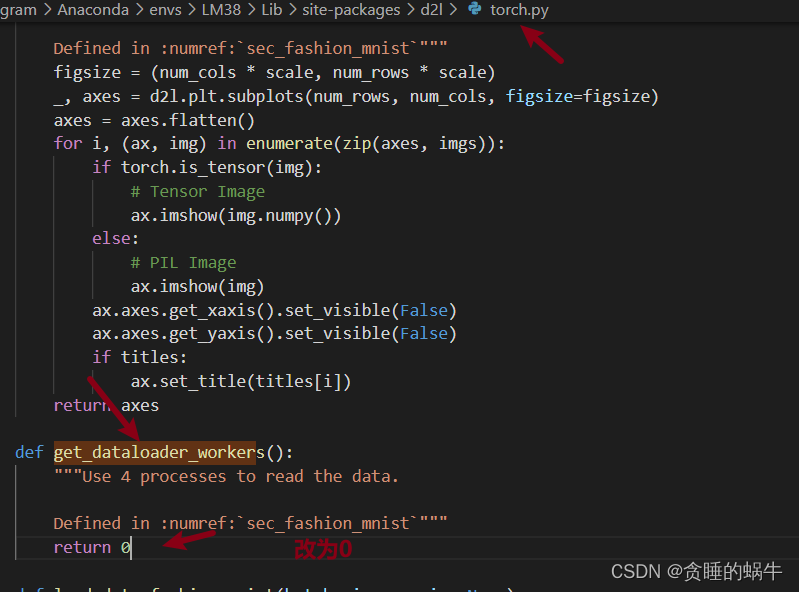Expand breadcrumb chevron after envs

pos(192,10)
